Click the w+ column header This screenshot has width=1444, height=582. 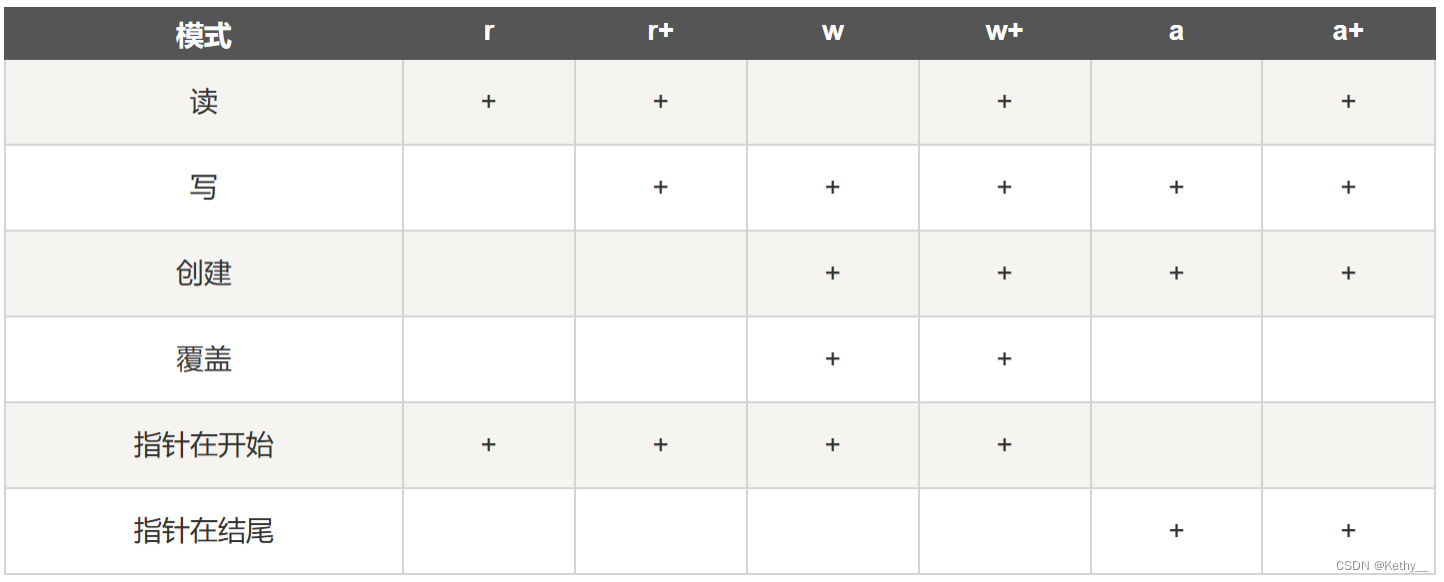tap(1004, 32)
